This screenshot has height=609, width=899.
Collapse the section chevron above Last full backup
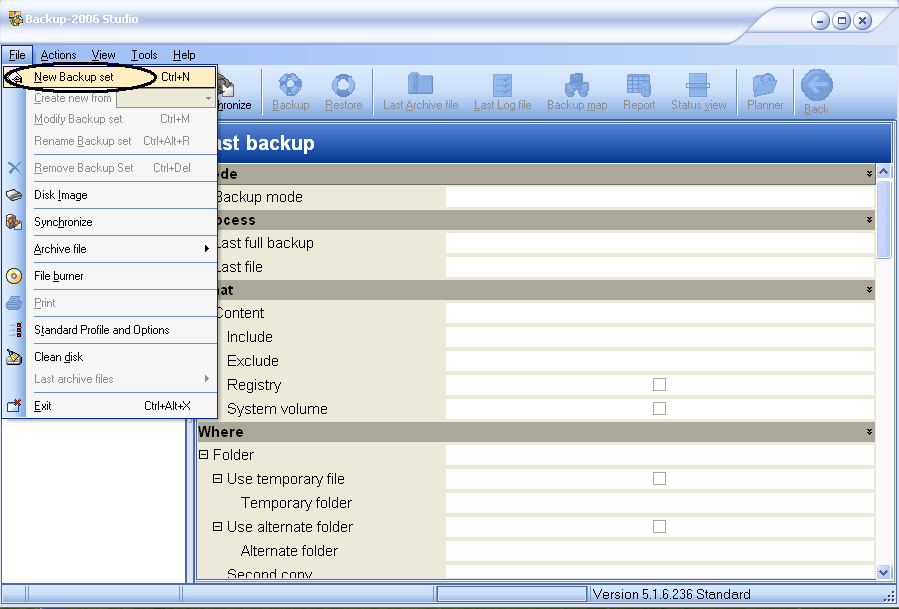click(x=869, y=220)
